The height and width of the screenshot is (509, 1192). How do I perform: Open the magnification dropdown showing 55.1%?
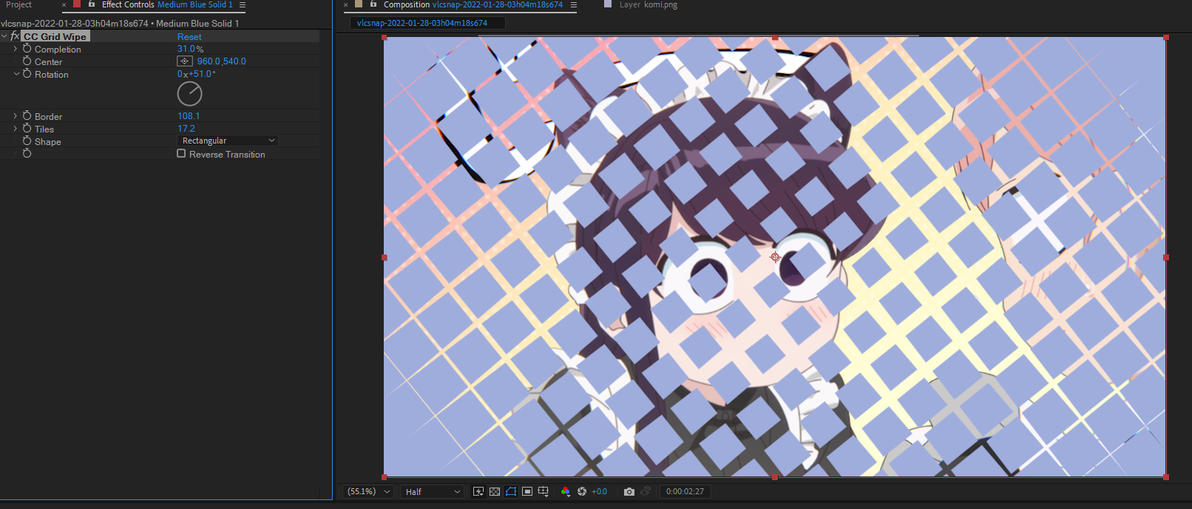pos(369,492)
